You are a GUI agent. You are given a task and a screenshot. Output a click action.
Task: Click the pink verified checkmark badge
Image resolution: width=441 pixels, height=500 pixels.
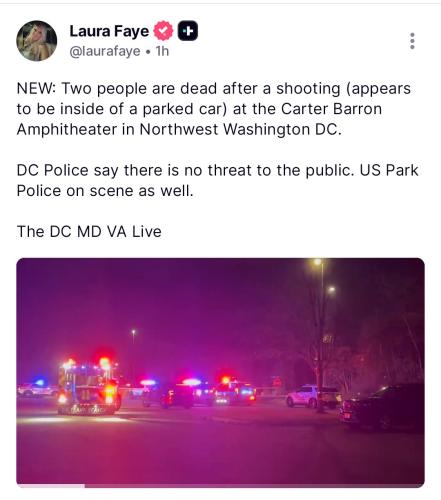click(x=163, y=31)
